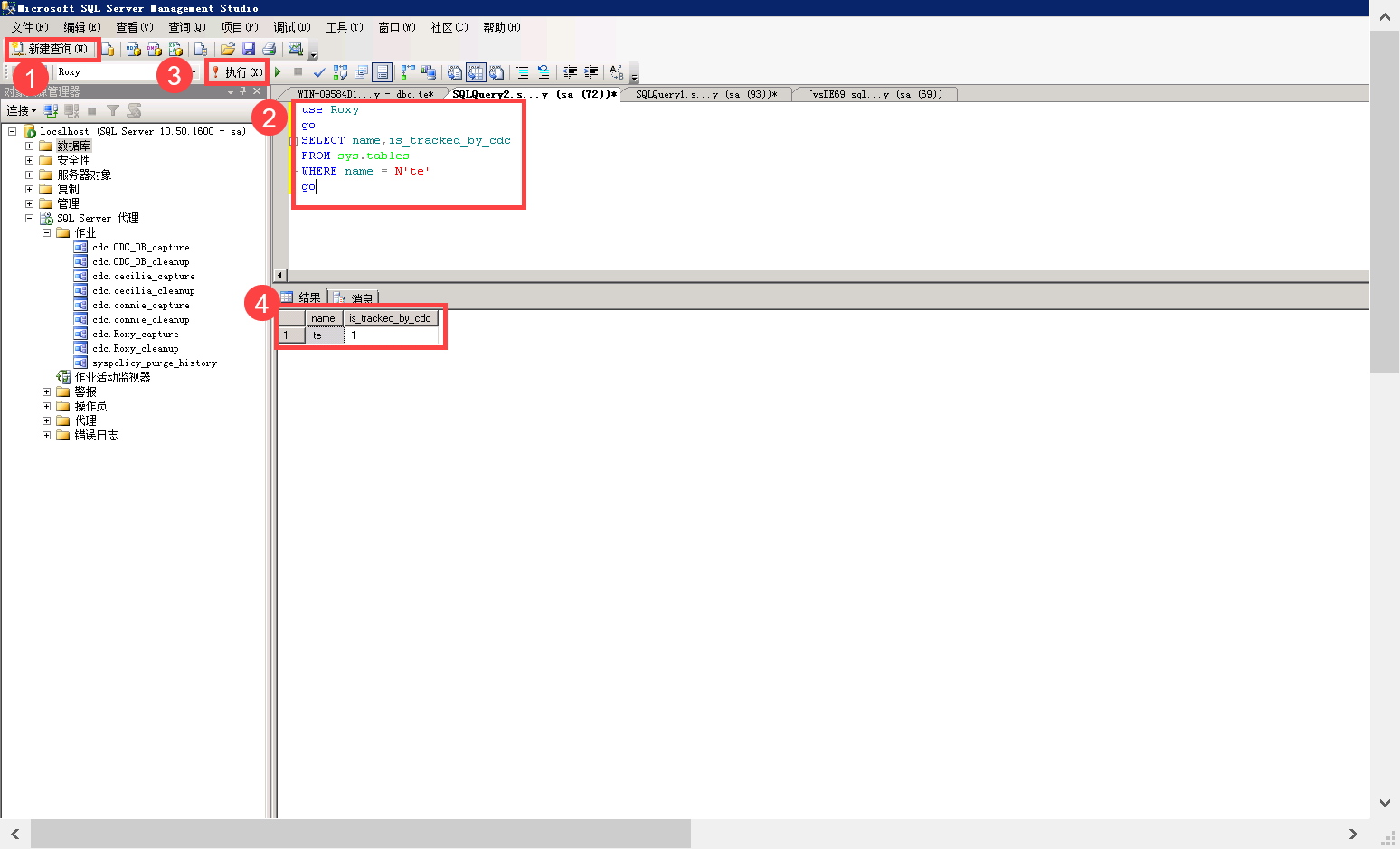Open the 调试(D) menu
Screen dimensions: 1400x849
(x=292, y=27)
